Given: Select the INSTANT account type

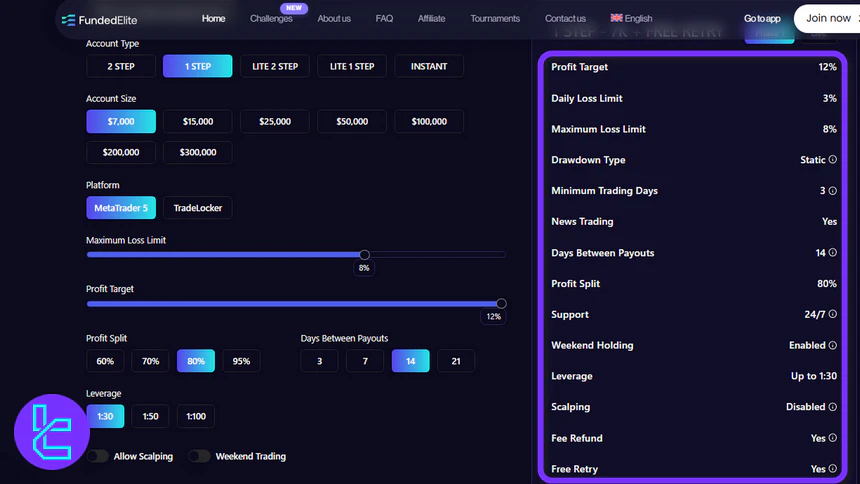Looking at the screenshot, I should pos(429,66).
